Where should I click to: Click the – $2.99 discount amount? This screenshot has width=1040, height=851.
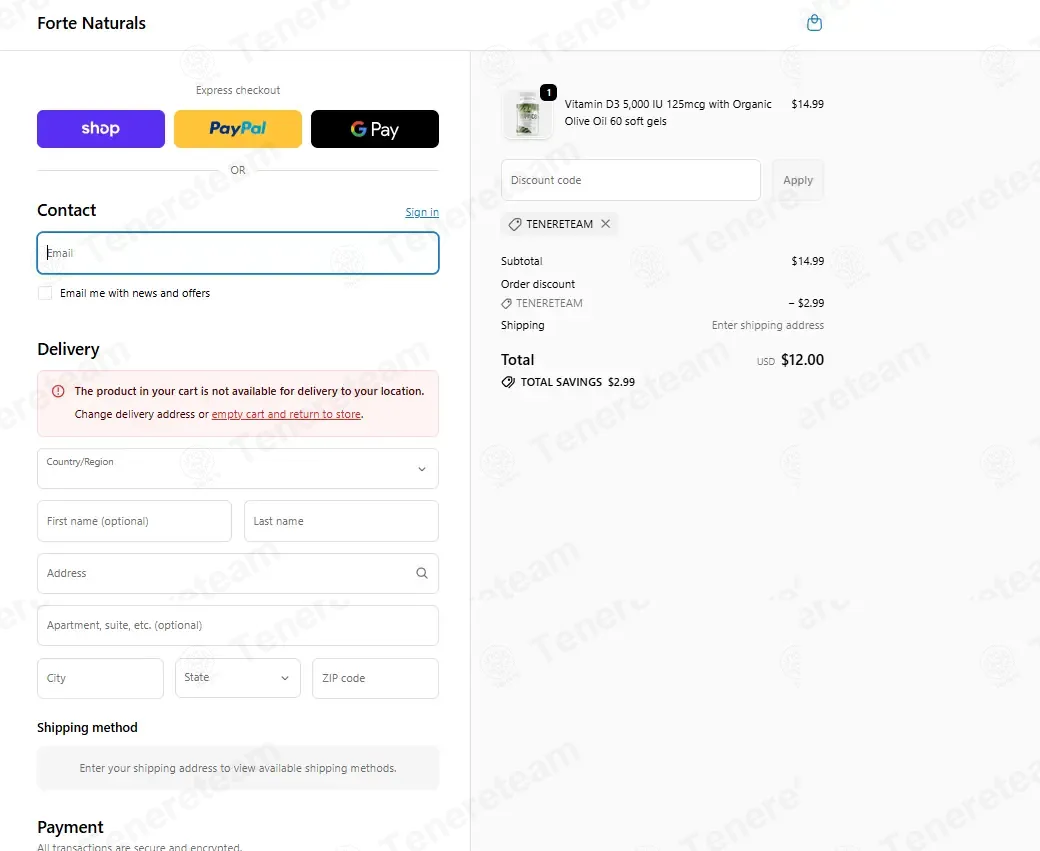(807, 303)
